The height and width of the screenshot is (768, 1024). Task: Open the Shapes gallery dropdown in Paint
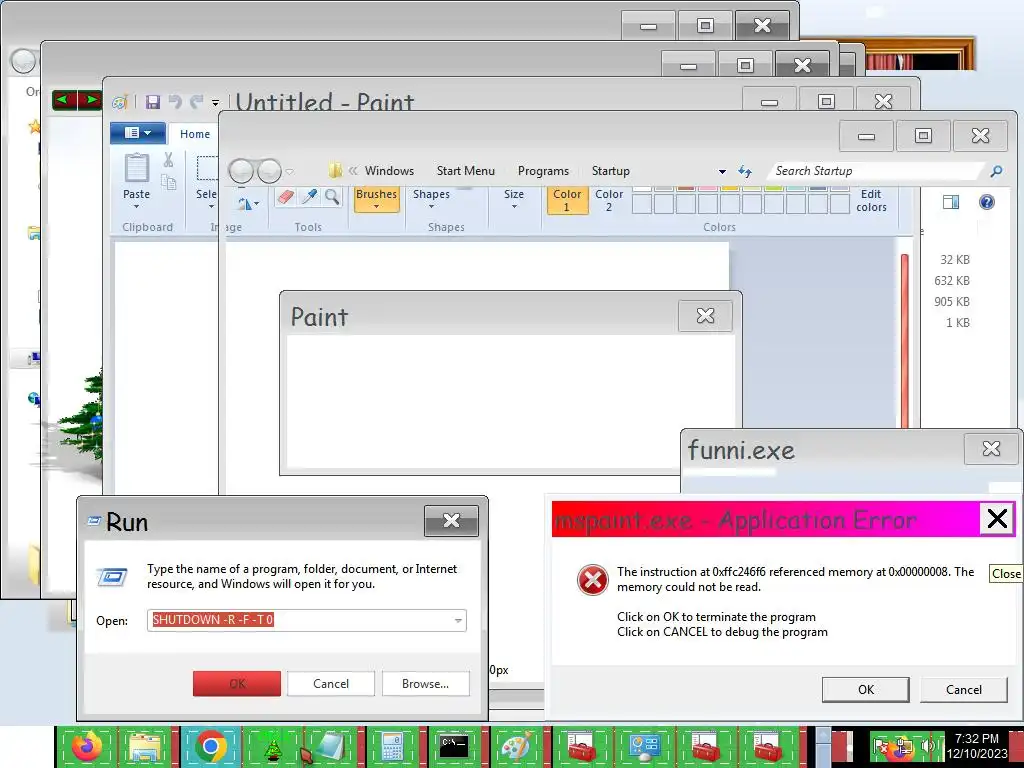tap(431, 200)
